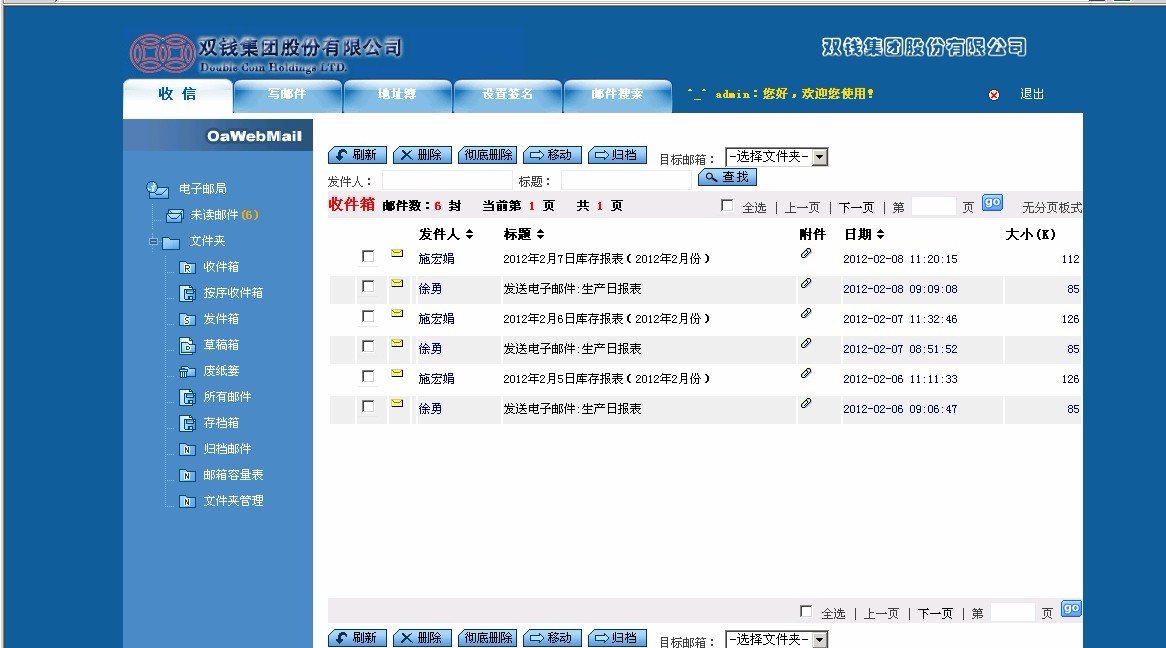1166x648 pixels.
Task: Open the 设置签名 tab
Action: pos(508,95)
